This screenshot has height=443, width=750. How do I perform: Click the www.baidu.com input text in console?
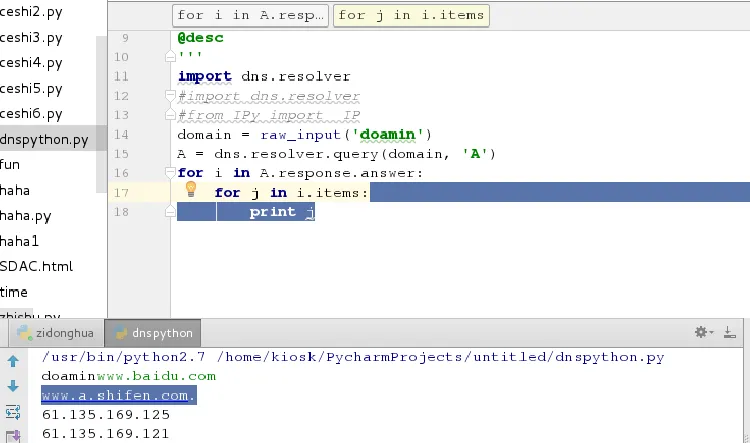click(x=156, y=376)
